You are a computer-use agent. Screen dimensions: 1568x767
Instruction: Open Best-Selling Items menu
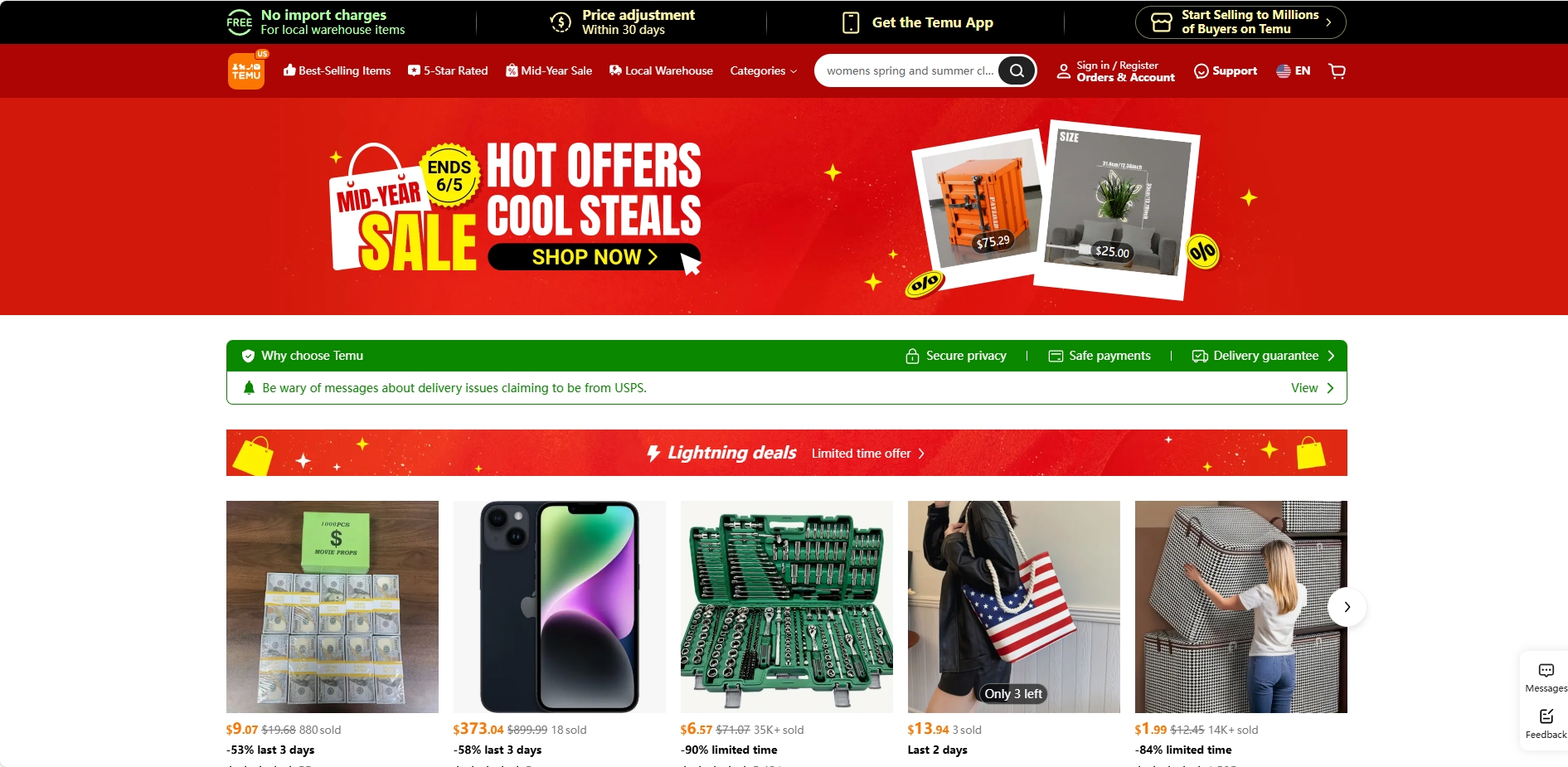coord(337,71)
